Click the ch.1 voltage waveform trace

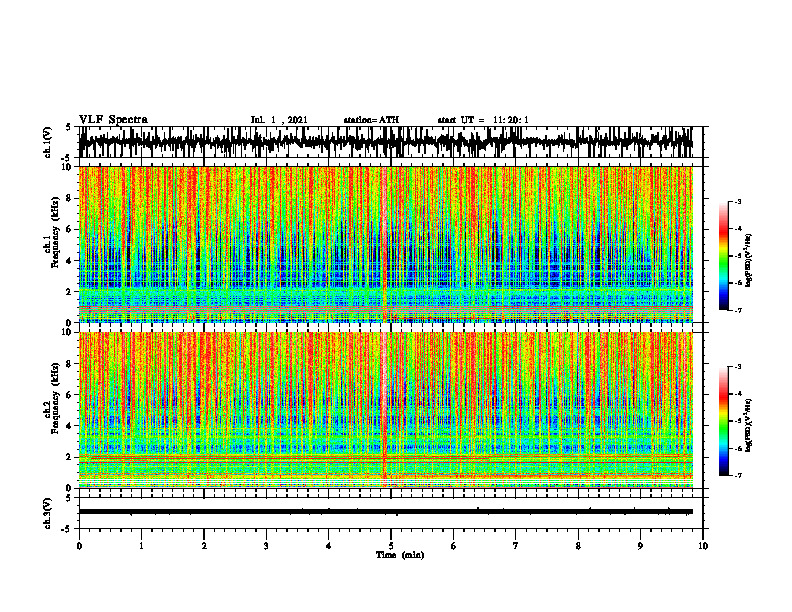(385, 142)
